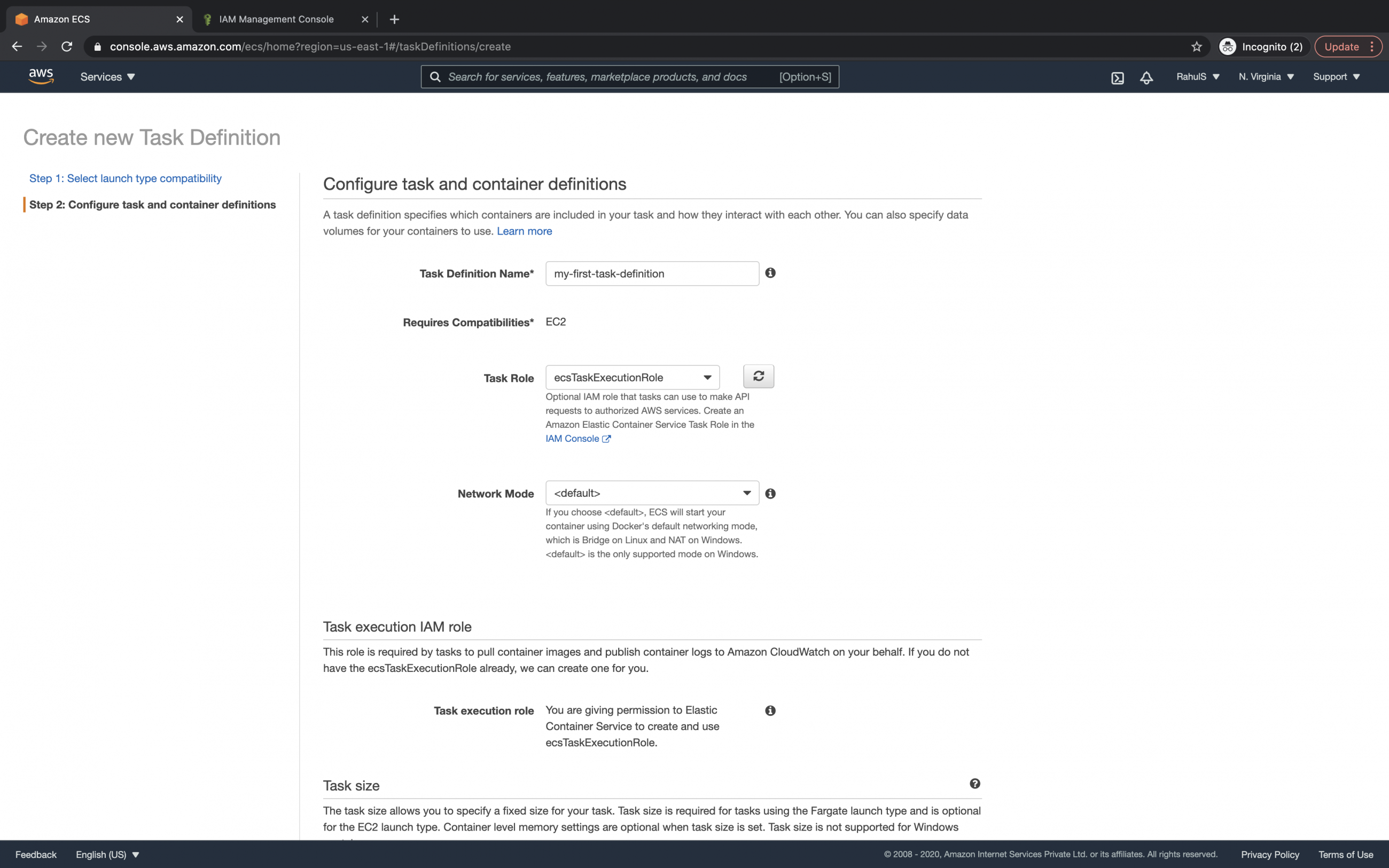View Network Mode info tooltip
This screenshot has width=1389, height=868.
click(770, 493)
